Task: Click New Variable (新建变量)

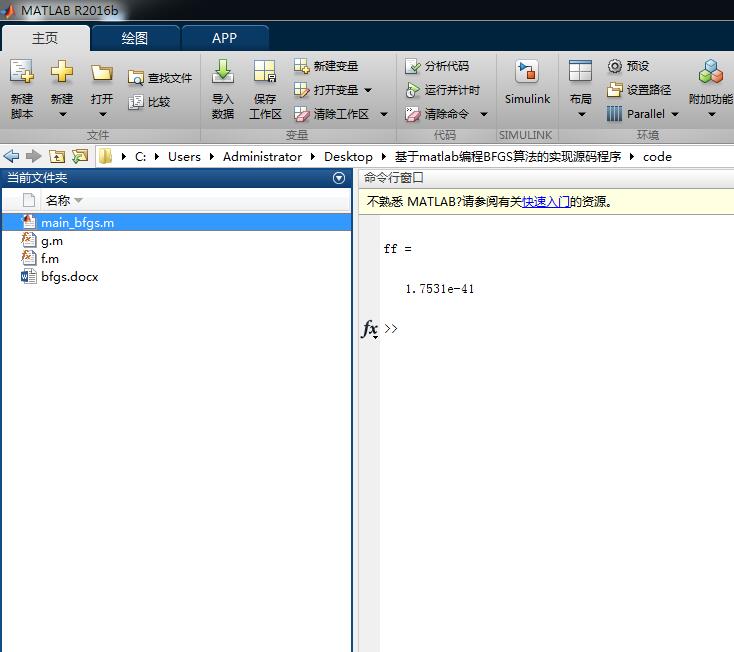Action: (326, 66)
